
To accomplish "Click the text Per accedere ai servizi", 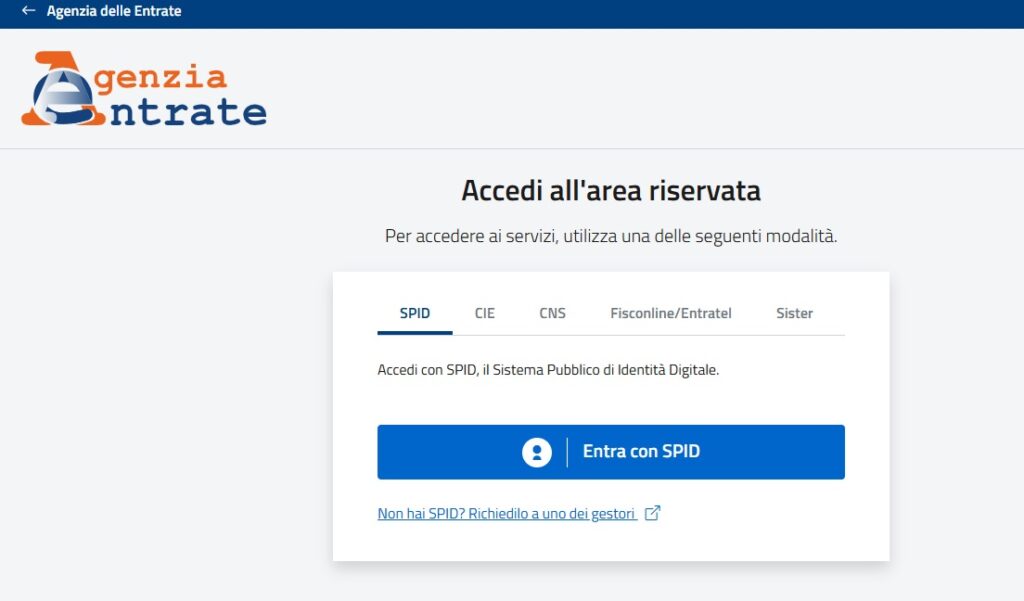I will pos(611,236).
